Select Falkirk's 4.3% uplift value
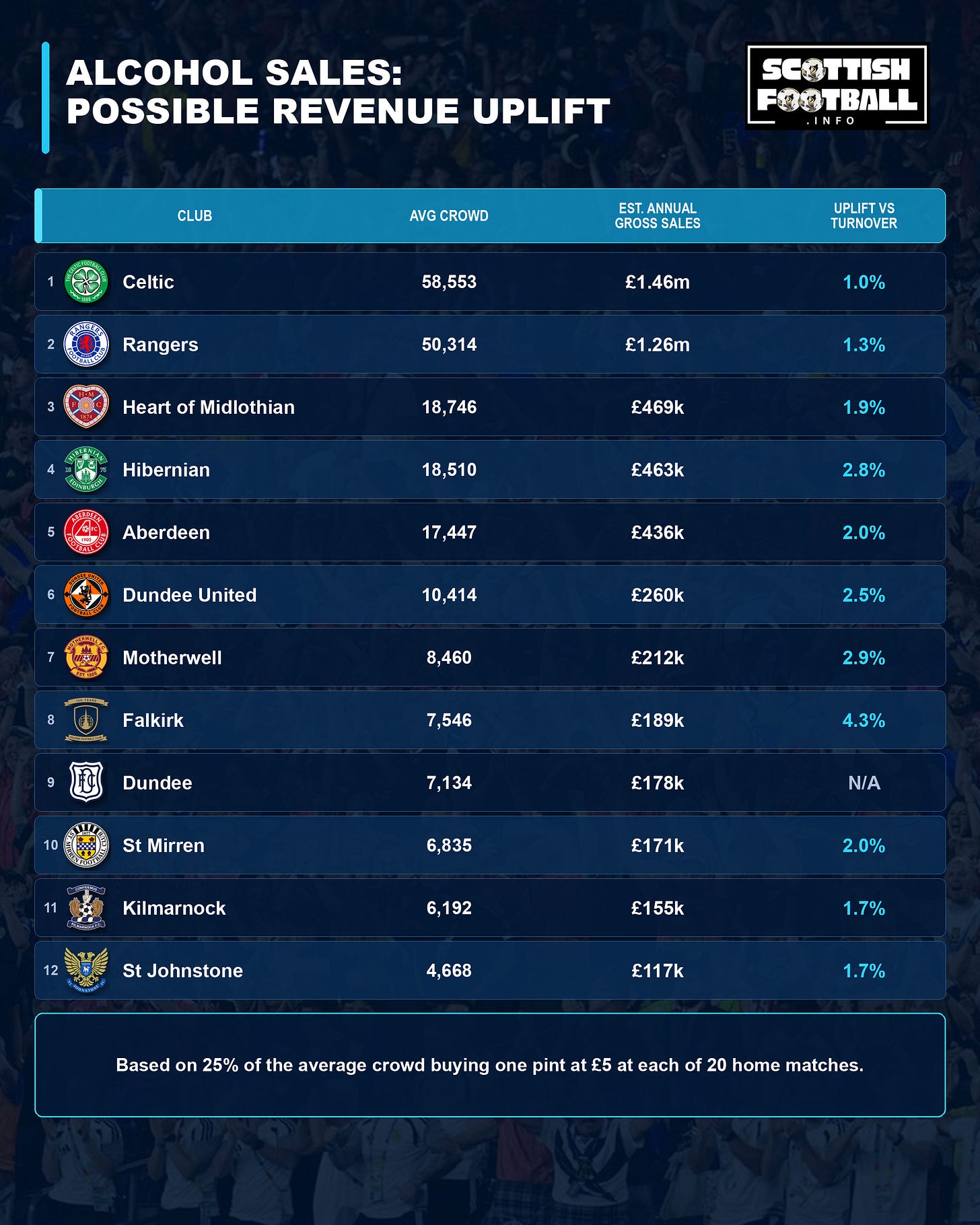980x1225 pixels. click(x=864, y=720)
